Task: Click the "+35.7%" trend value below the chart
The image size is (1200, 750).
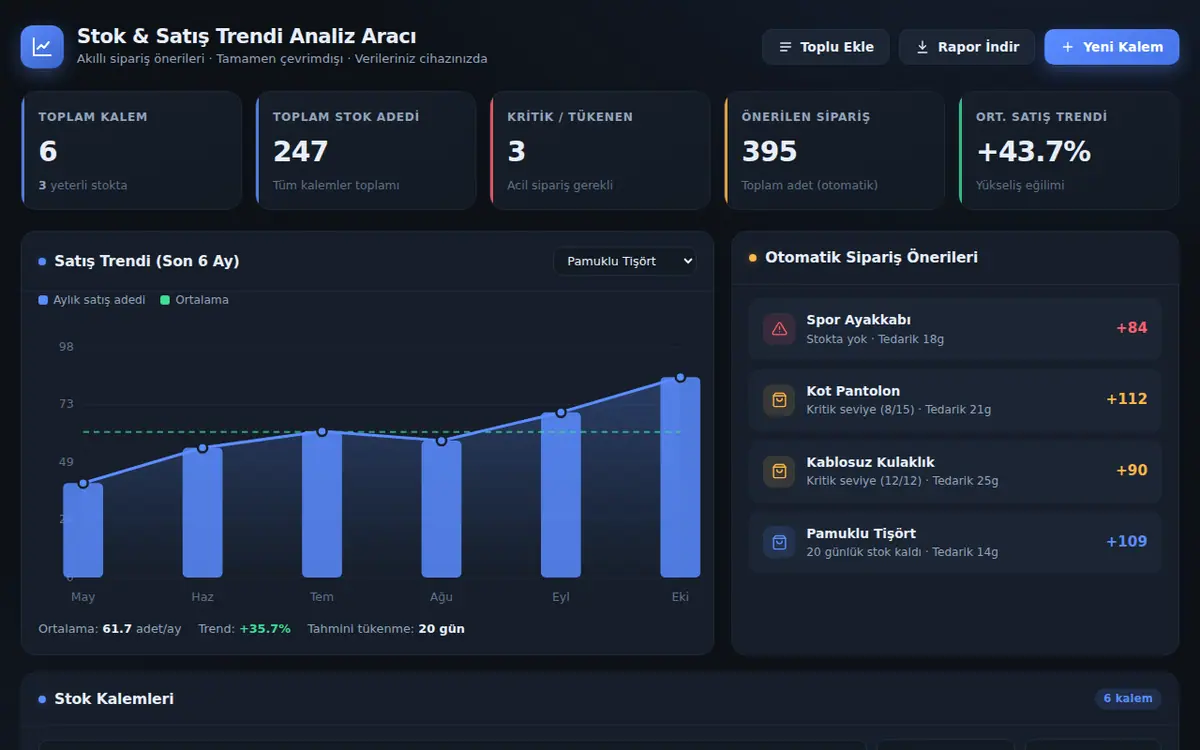Action: [265, 629]
